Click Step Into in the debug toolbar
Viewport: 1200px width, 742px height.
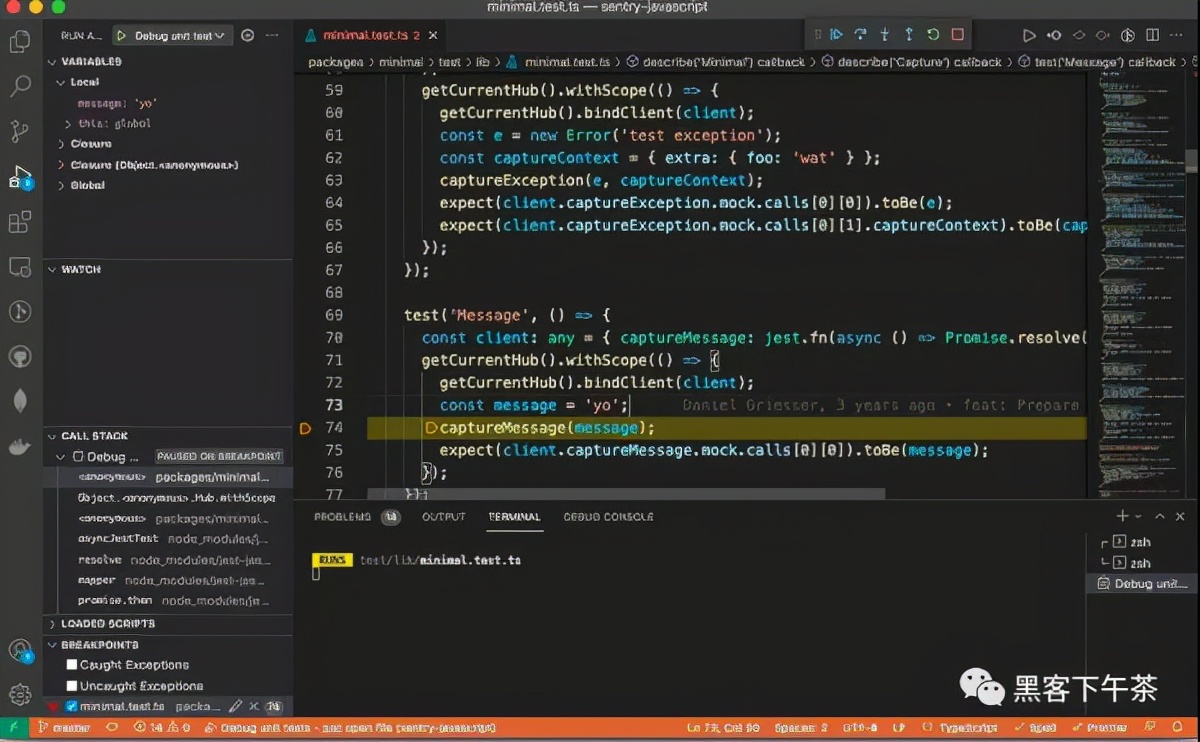(884, 35)
